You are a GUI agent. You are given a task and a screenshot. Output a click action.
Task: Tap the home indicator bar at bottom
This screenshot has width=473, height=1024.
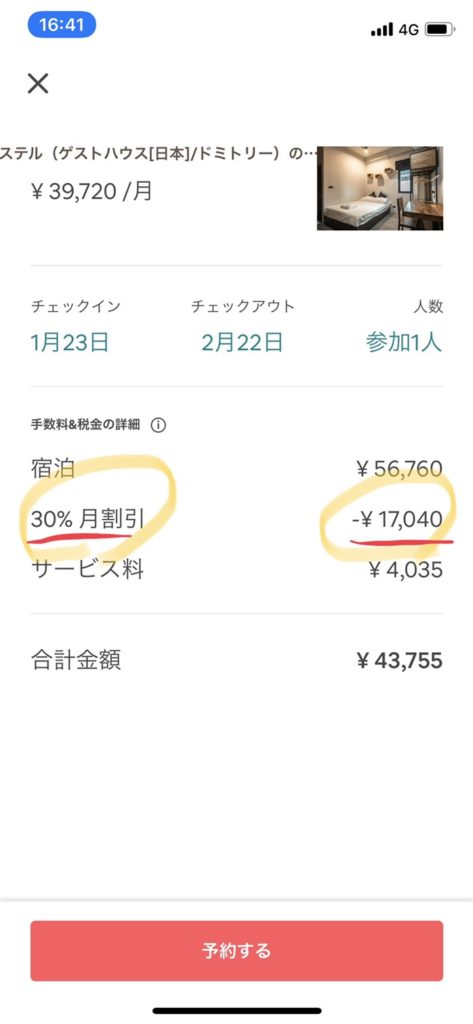point(237,1010)
